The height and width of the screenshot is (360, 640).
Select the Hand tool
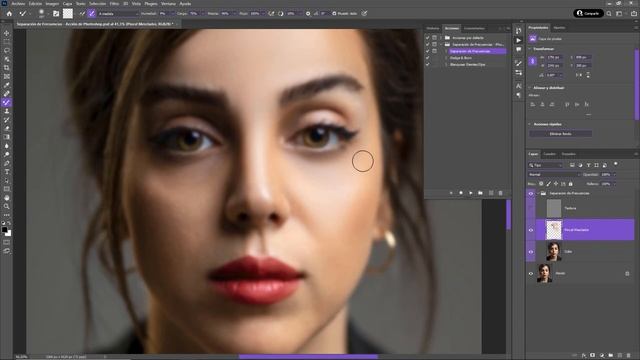pos(7,198)
